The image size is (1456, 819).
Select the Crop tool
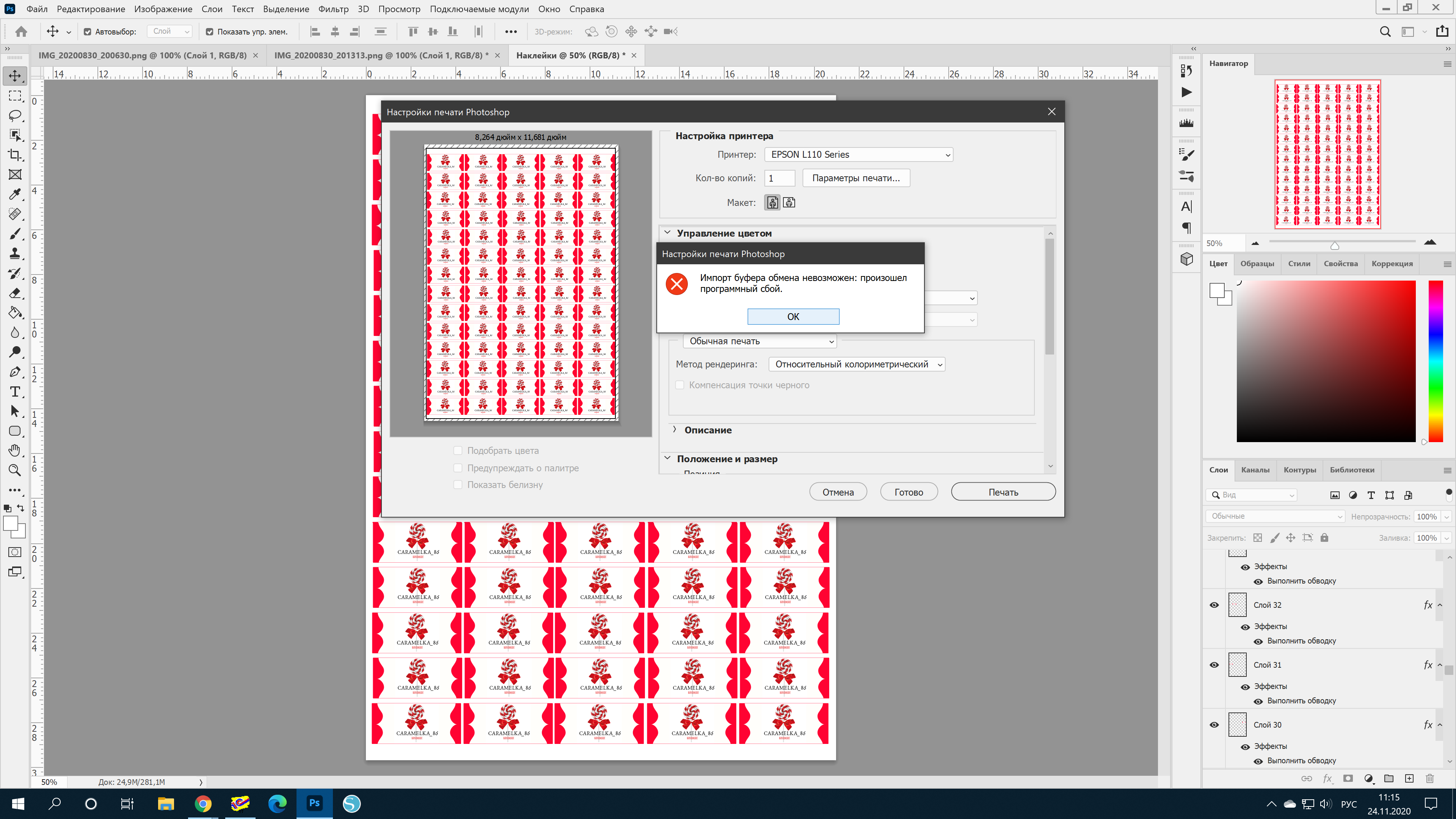click(15, 155)
